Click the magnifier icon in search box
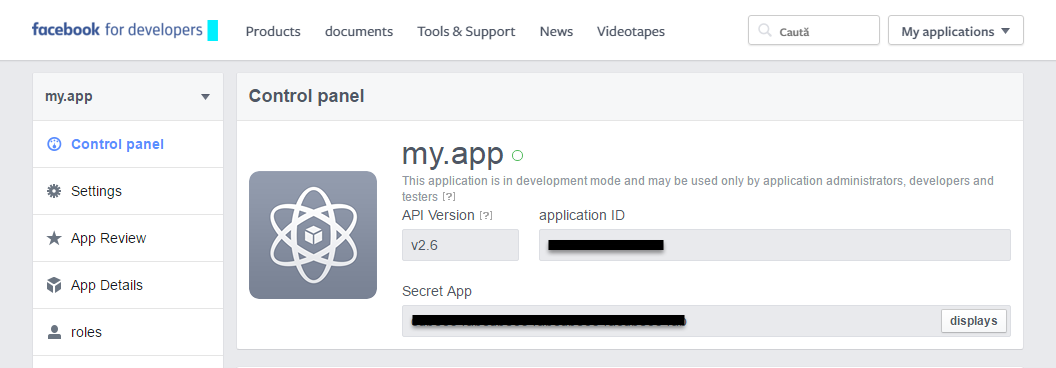Viewport: 1056px width, 368px height. tap(764, 30)
